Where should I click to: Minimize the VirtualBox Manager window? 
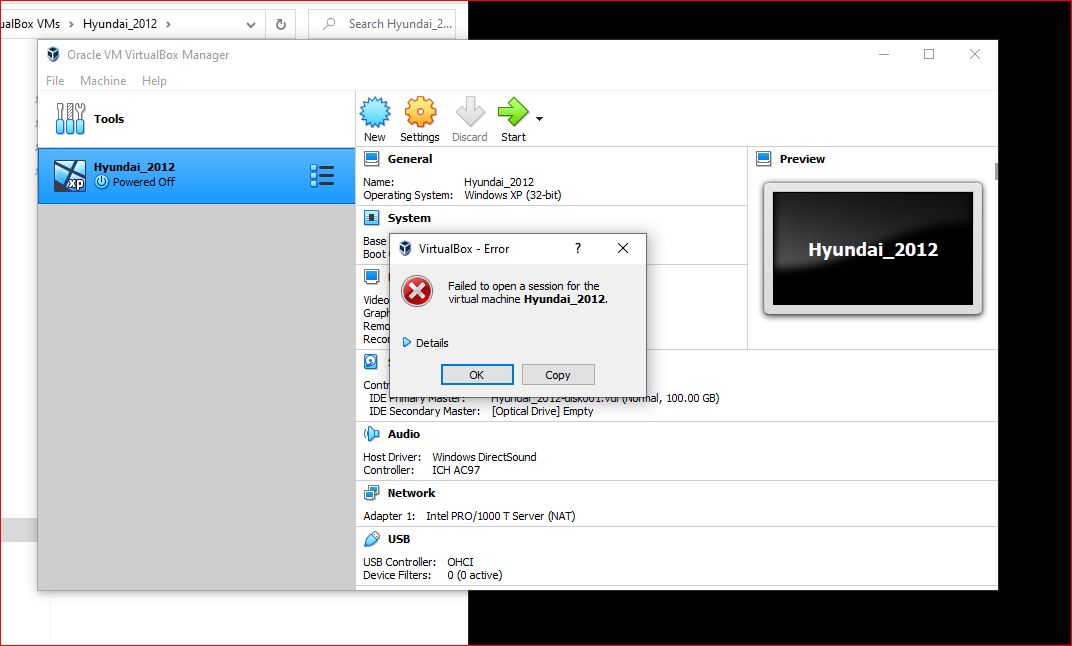click(884, 55)
